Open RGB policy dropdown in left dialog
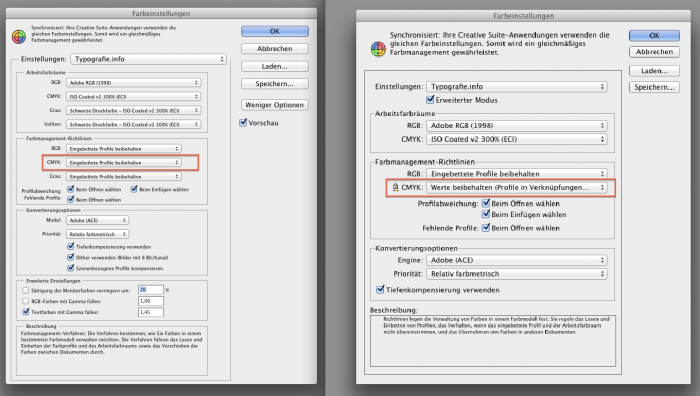The height and width of the screenshot is (396, 700). click(124, 149)
